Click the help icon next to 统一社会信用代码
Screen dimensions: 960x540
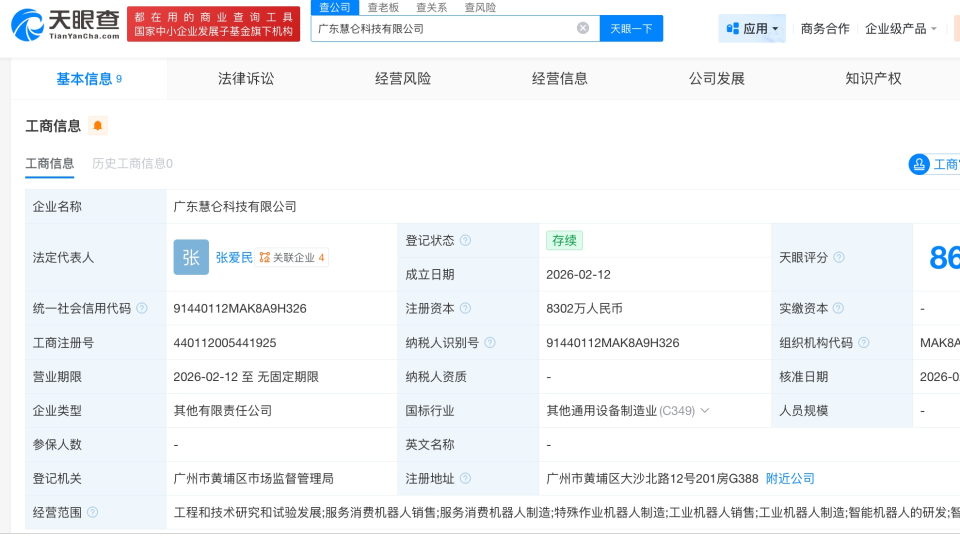point(142,309)
